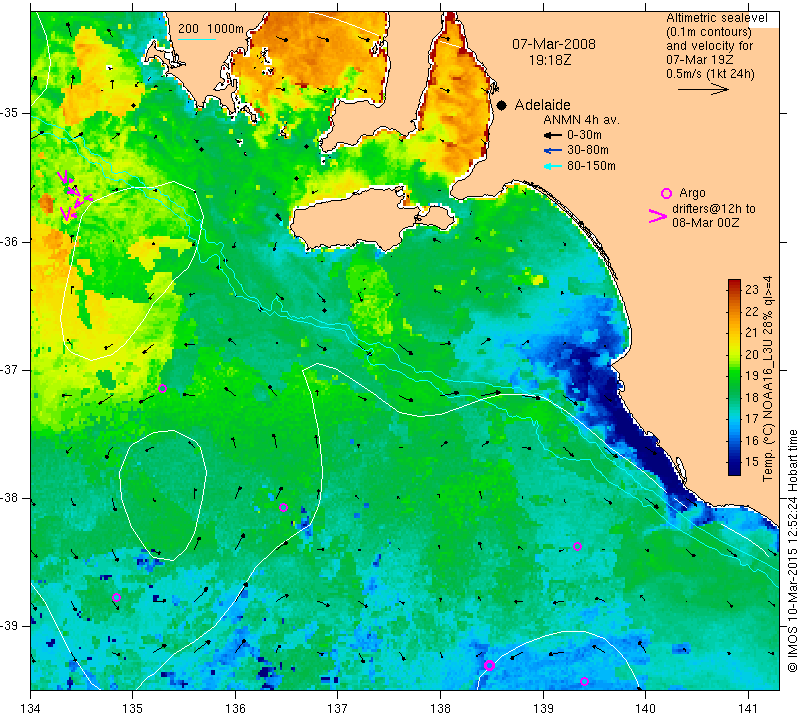Click Argo float circle near 135.3E 37.1S
The width and height of the screenshot is (800, 720).
(162, 388)
